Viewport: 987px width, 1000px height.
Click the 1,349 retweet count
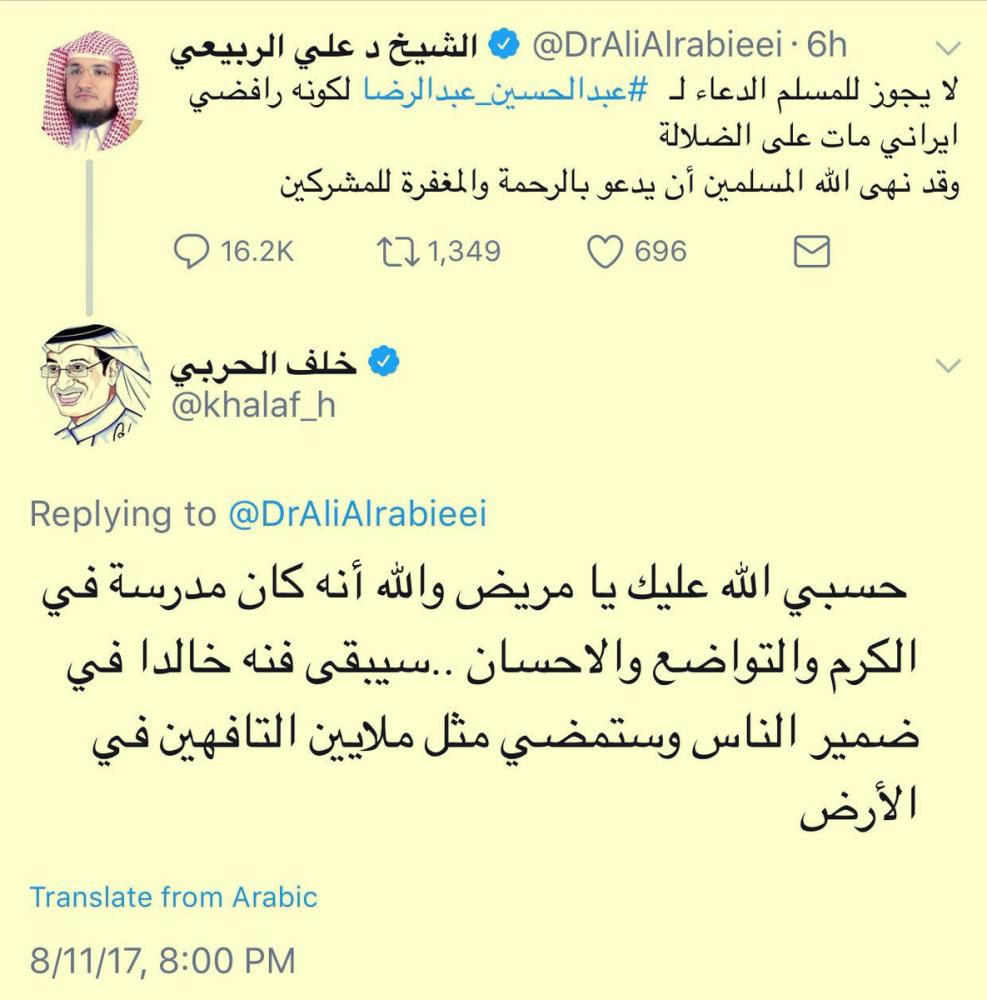(x=463, y=251)
